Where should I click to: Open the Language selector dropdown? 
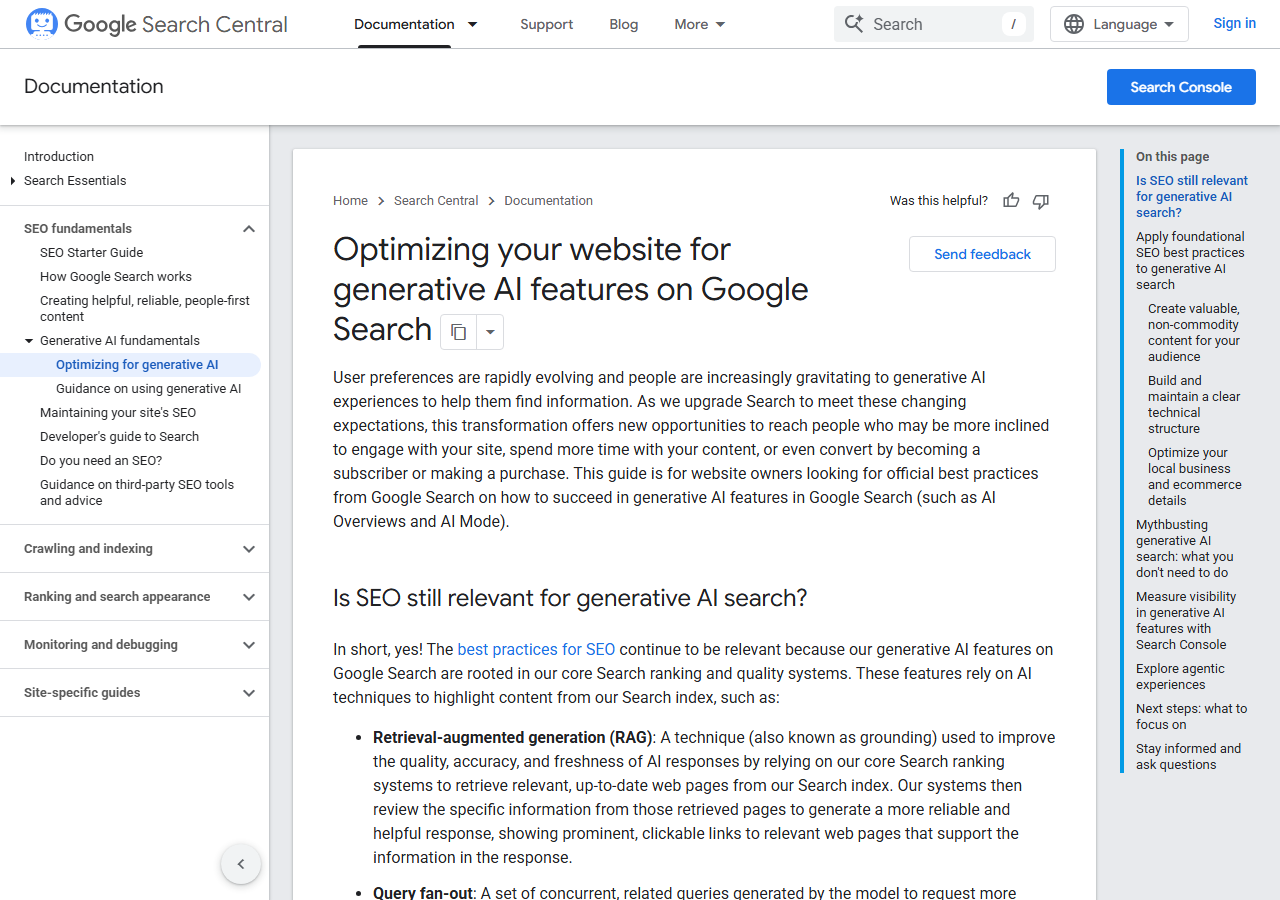[x=1119, y=24]
